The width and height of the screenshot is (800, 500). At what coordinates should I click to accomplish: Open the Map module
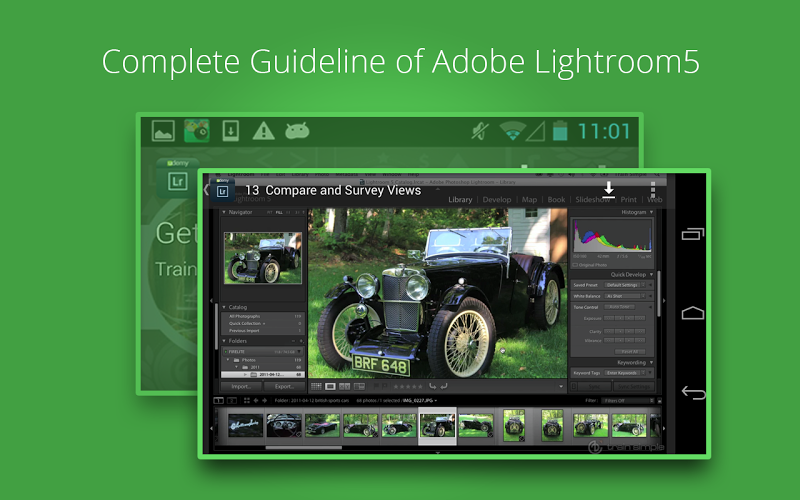click(529, 200)
